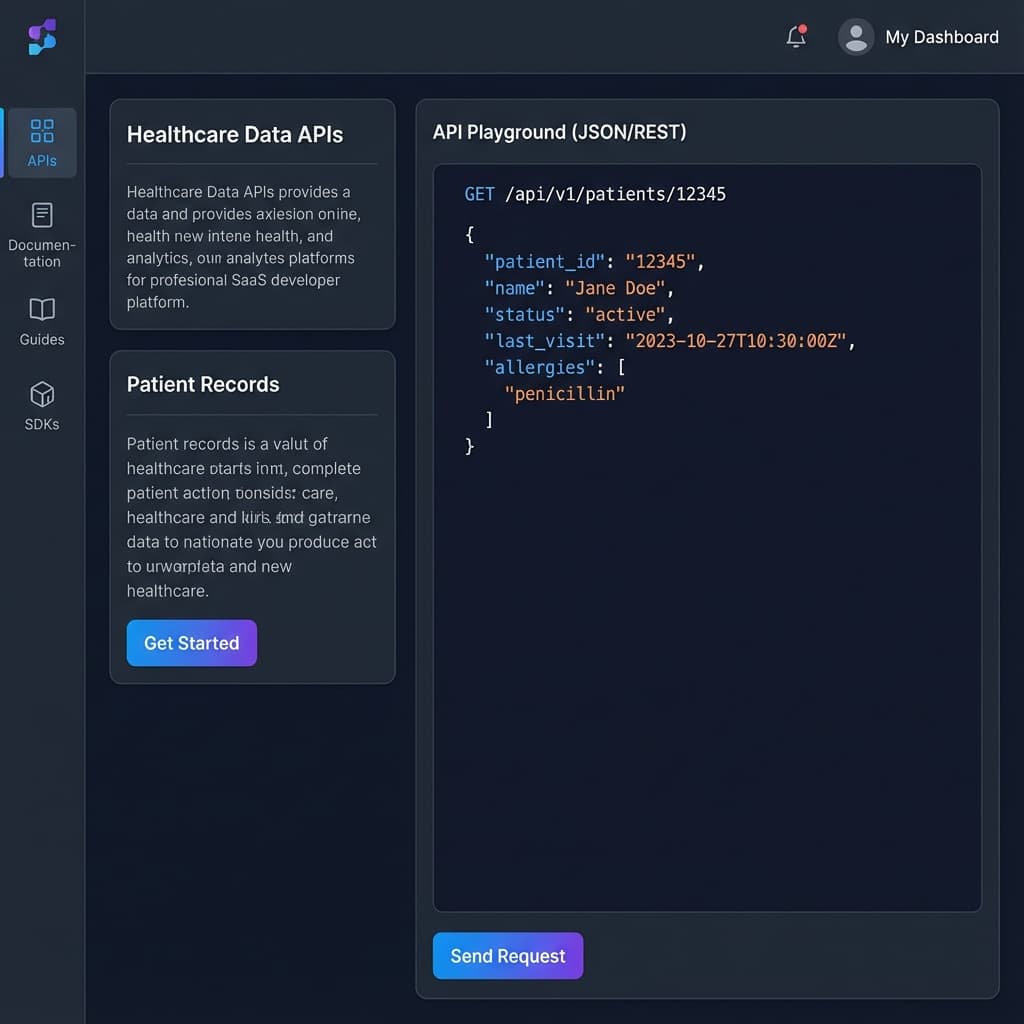Open the My Dashboard menu

coord(941,36)
